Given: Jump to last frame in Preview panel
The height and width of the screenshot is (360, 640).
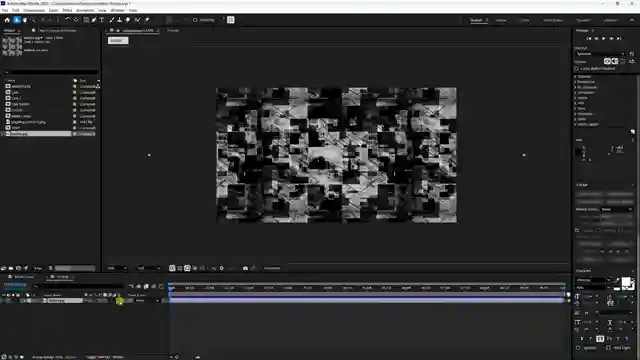Looking at the screenshot, I should coord(619,38).
